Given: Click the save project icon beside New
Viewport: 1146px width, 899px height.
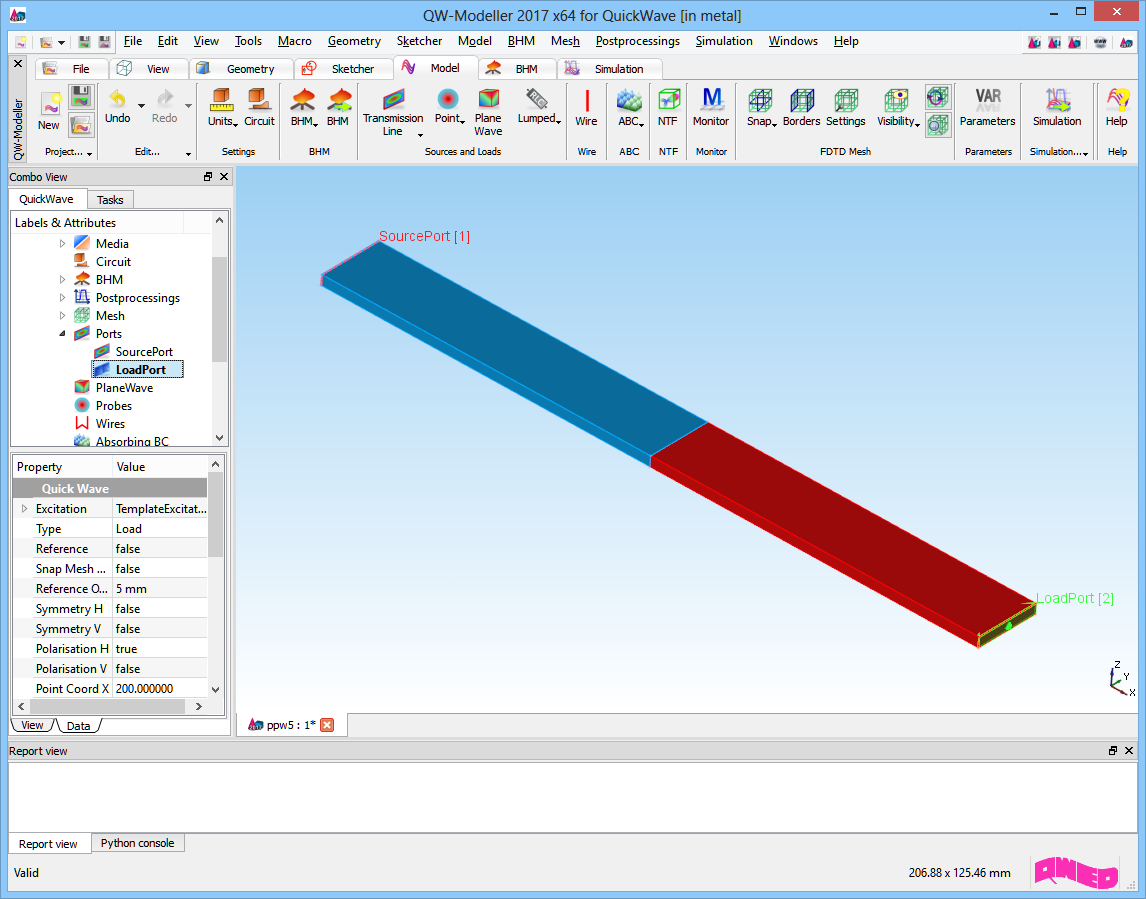Looking at the screenshot, I should (80, 96).
